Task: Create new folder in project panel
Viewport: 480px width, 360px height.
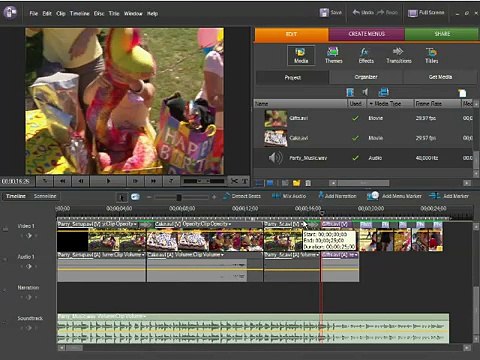Action: (x=296, y=183)
